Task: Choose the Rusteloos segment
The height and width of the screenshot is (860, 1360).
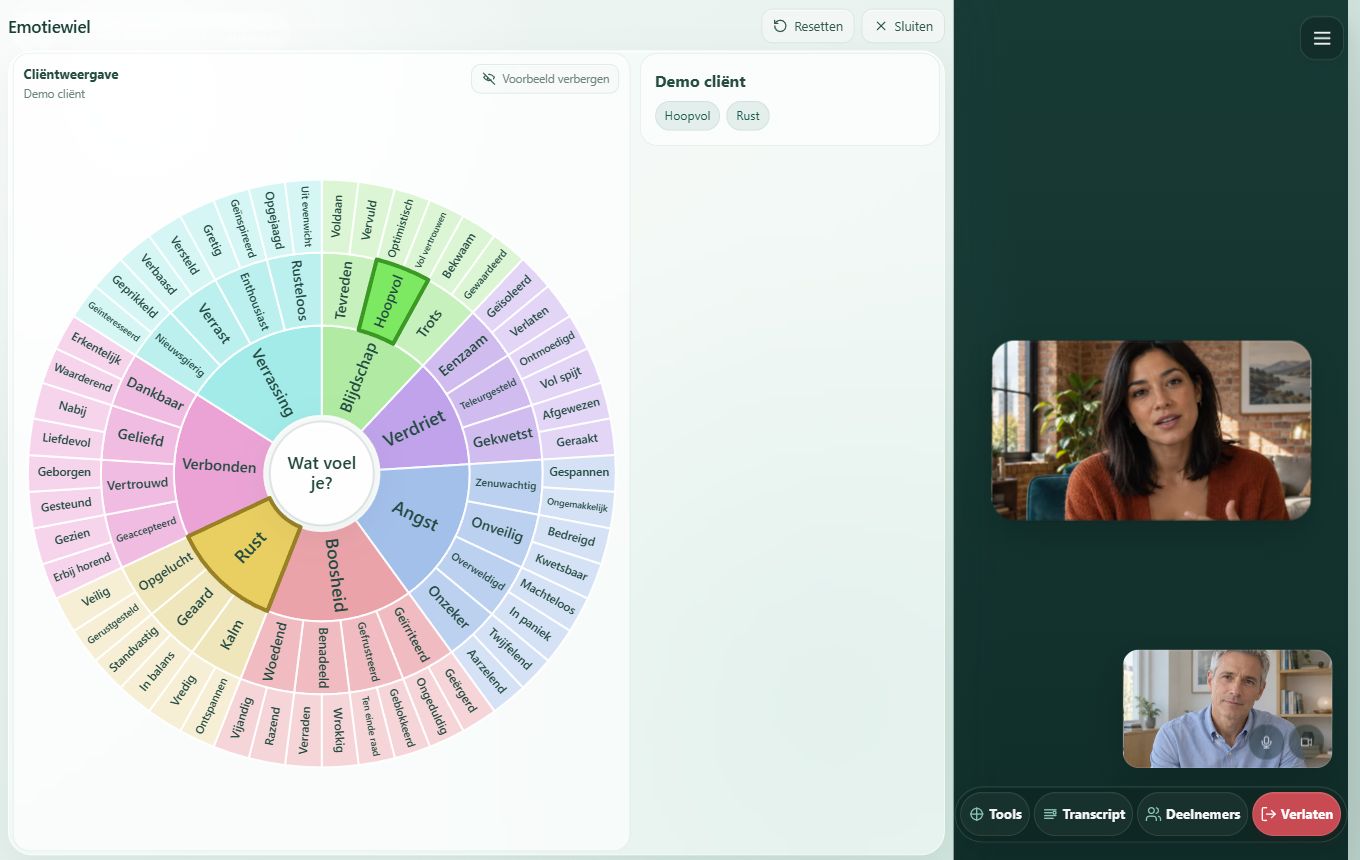Action: point(297,290)
